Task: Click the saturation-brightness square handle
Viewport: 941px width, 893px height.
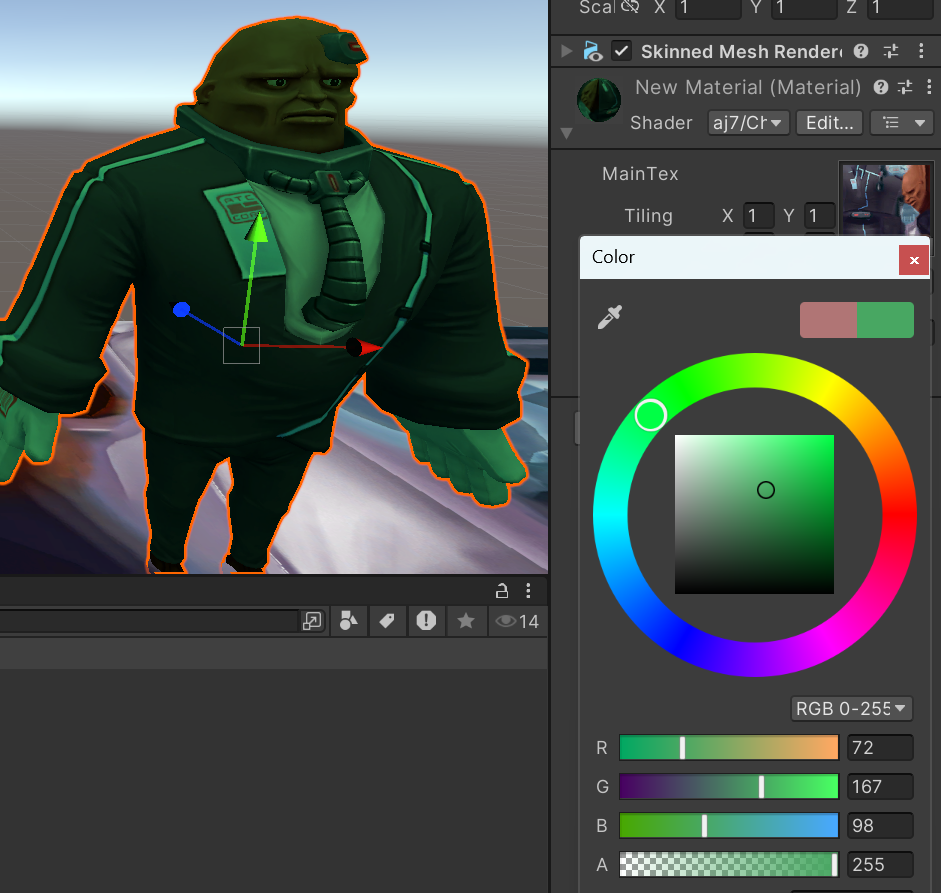Action: [766, 490]
